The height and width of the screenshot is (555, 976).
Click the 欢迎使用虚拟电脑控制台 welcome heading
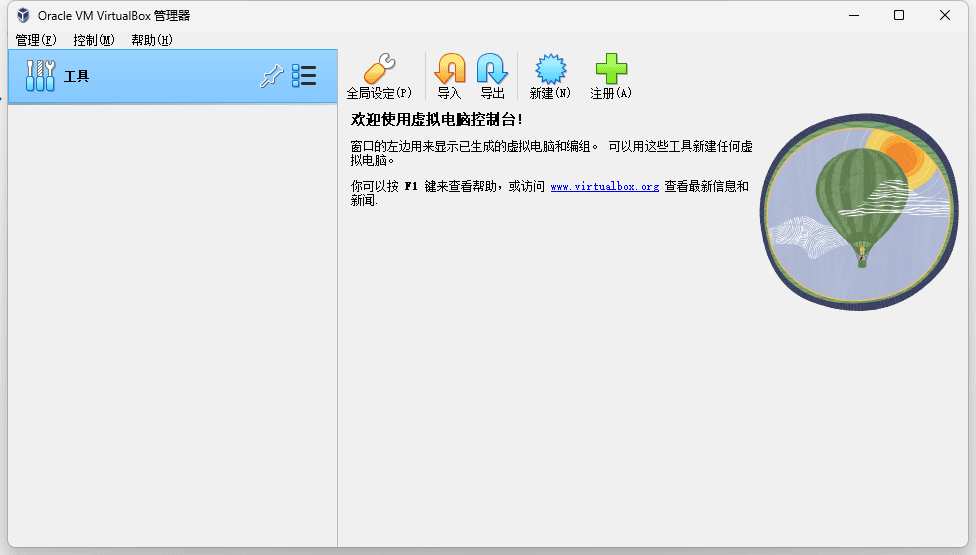click(x=437, y=119)
